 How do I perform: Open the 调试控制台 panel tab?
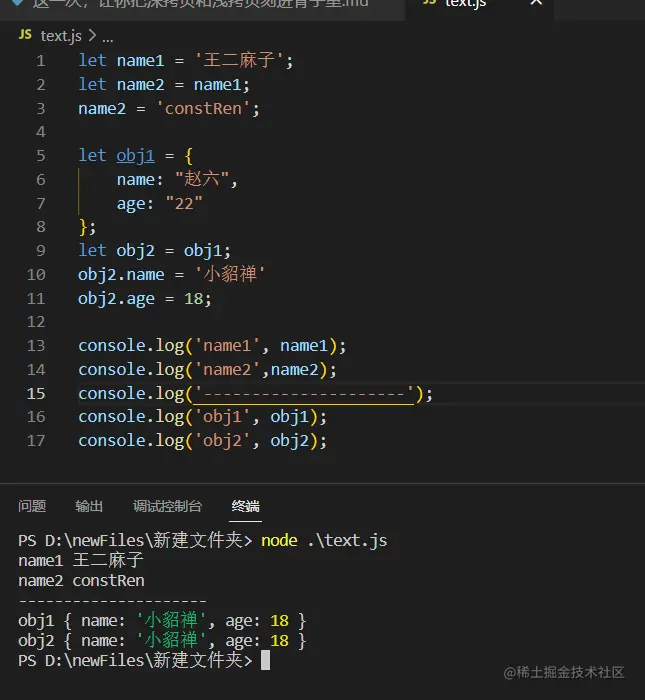(167, 506)
